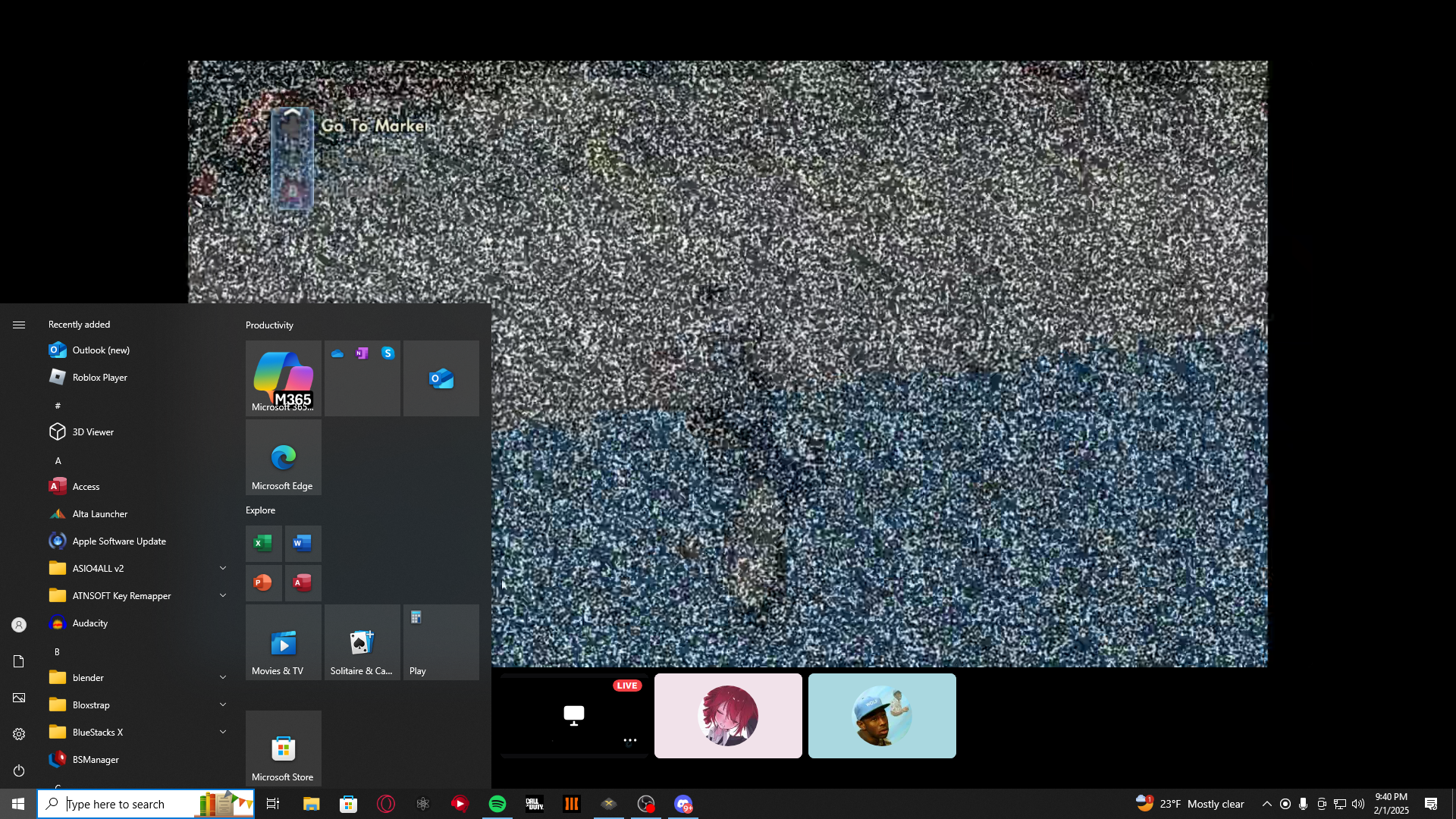Open Audacity from app list
1456x819 pixels.
pyautogui.click(x=89, y=623)
